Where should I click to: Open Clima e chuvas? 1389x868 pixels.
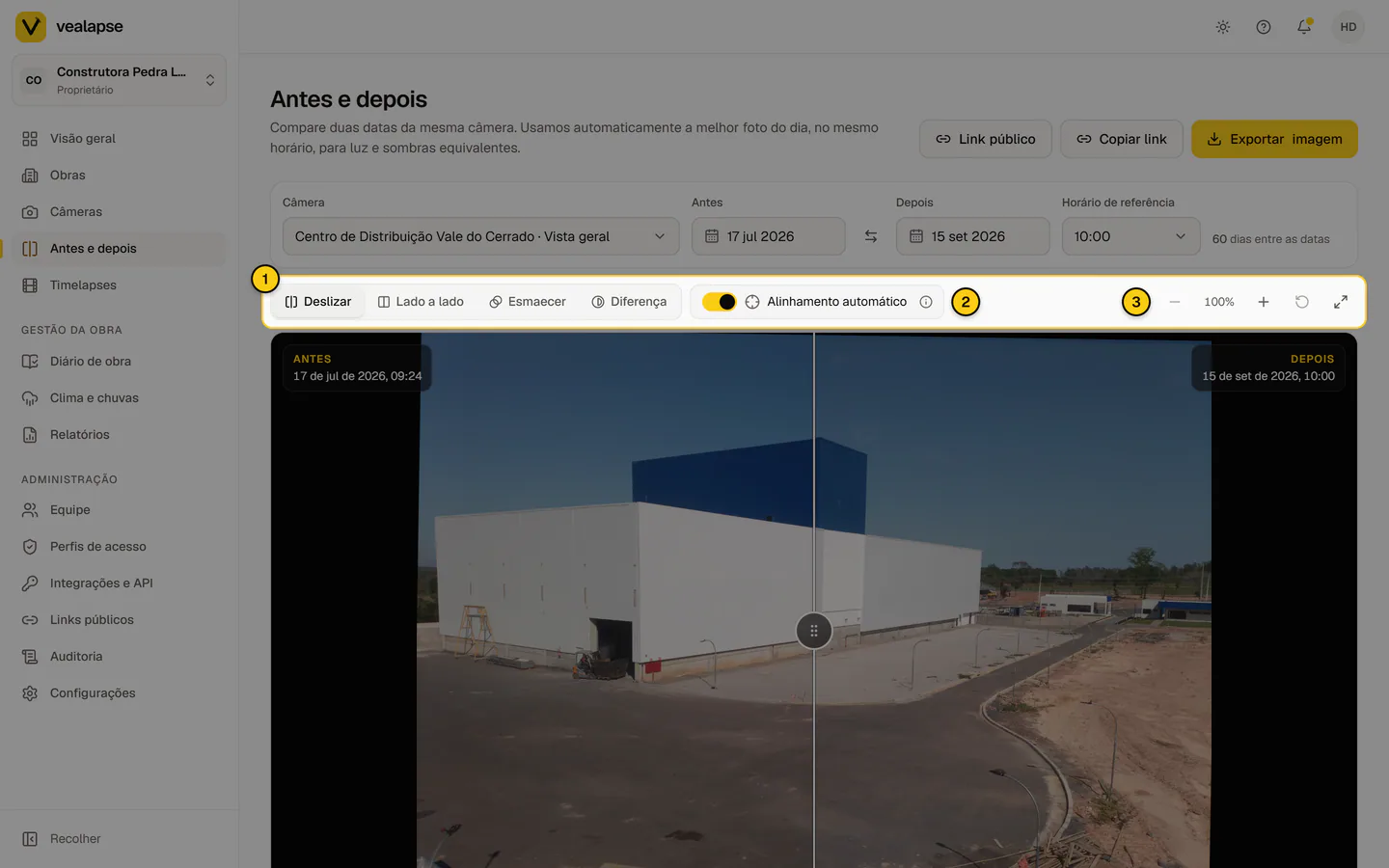click(120, 398)
